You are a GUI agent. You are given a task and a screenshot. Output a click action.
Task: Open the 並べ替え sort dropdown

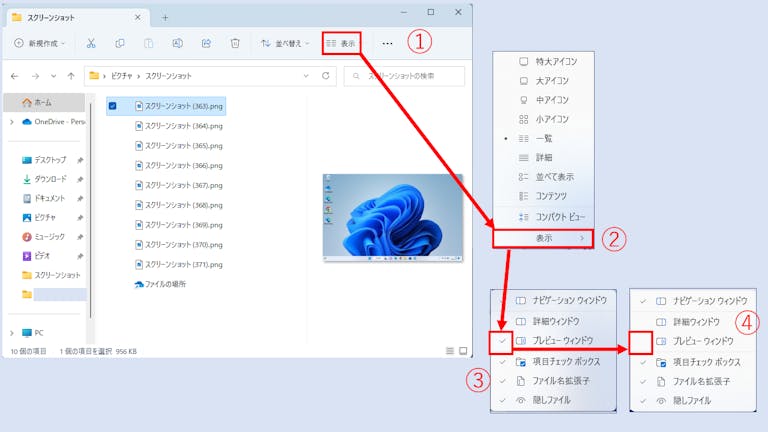285,43
